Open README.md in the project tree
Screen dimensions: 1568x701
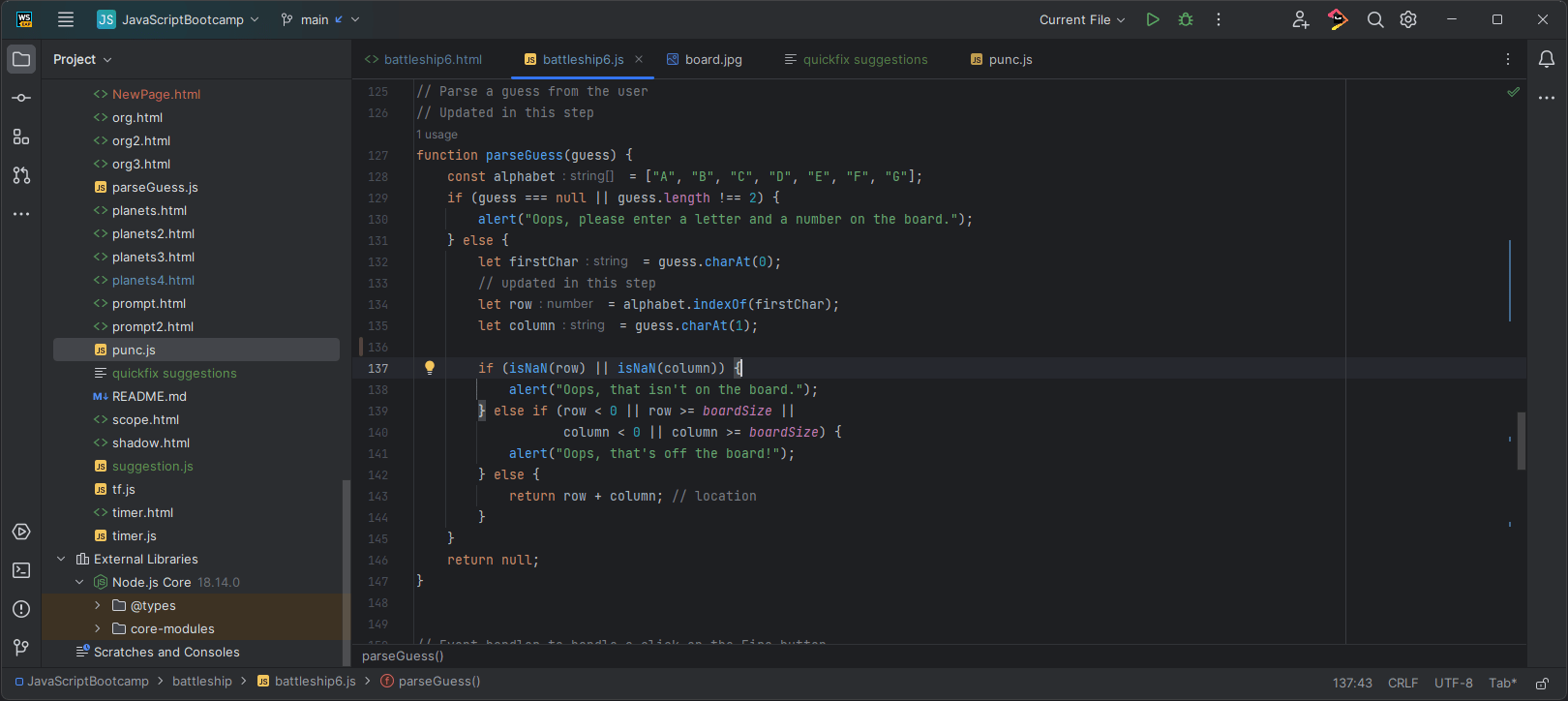[x=149, y=396]
